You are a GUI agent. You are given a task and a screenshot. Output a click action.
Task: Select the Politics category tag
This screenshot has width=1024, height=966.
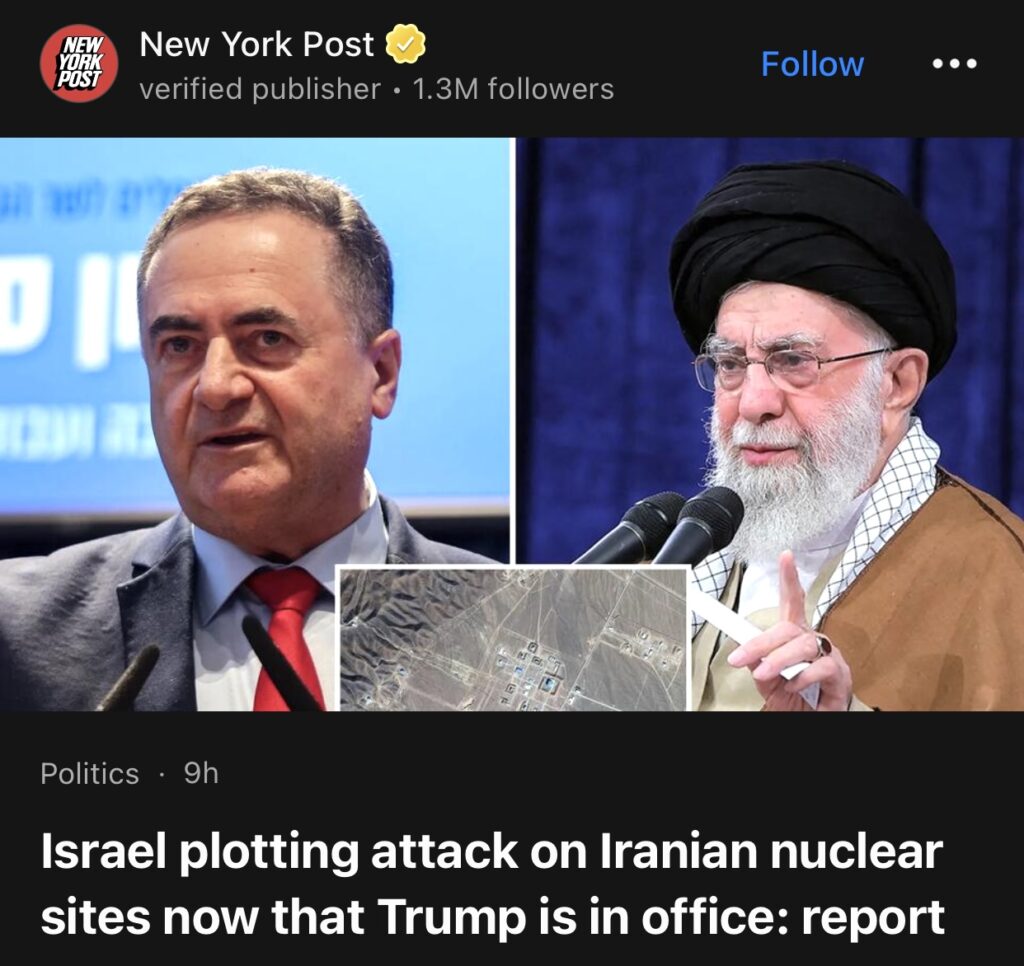point(89,773)
